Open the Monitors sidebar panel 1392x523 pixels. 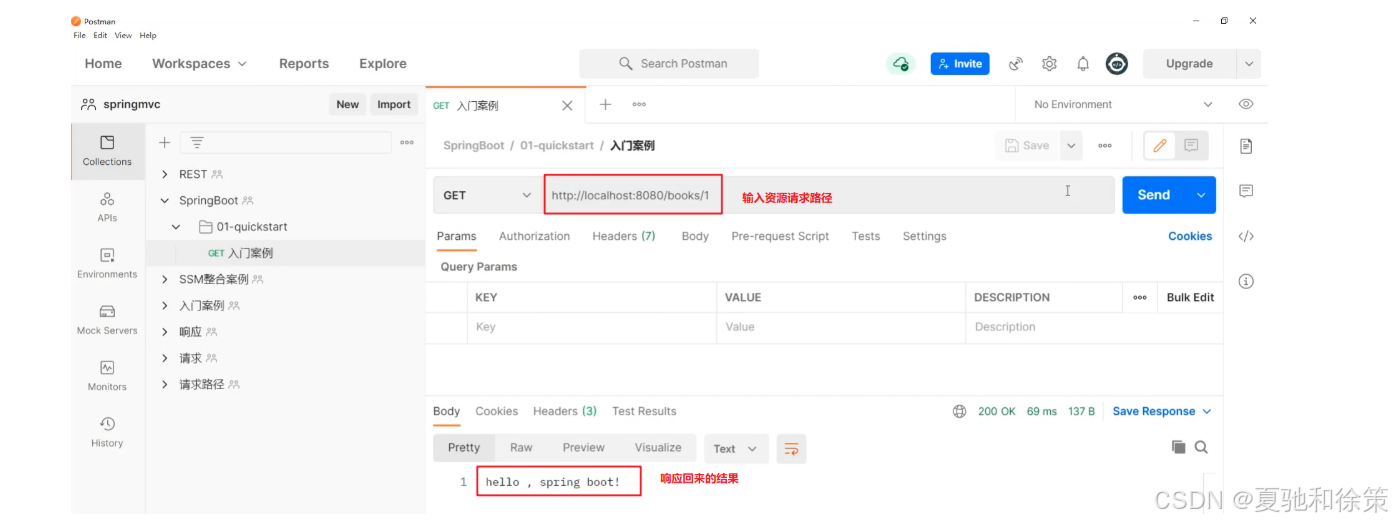coord(107,375)
